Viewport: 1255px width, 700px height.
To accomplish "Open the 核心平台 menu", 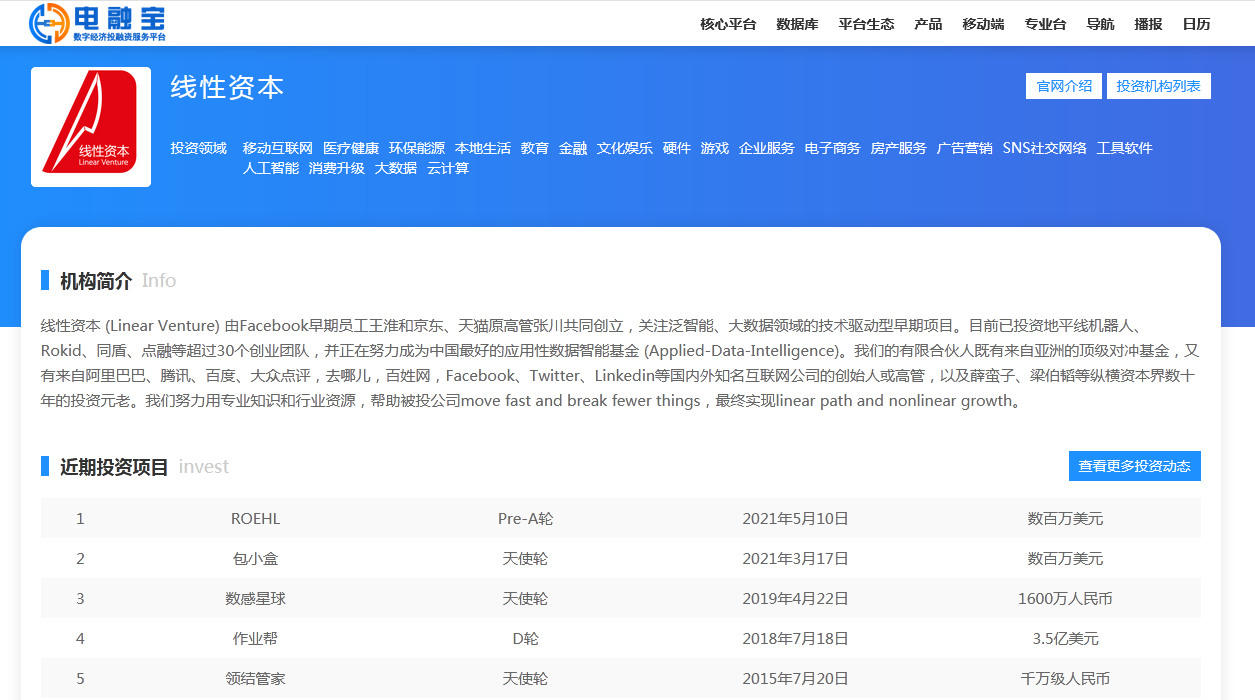I will point(728,24).
